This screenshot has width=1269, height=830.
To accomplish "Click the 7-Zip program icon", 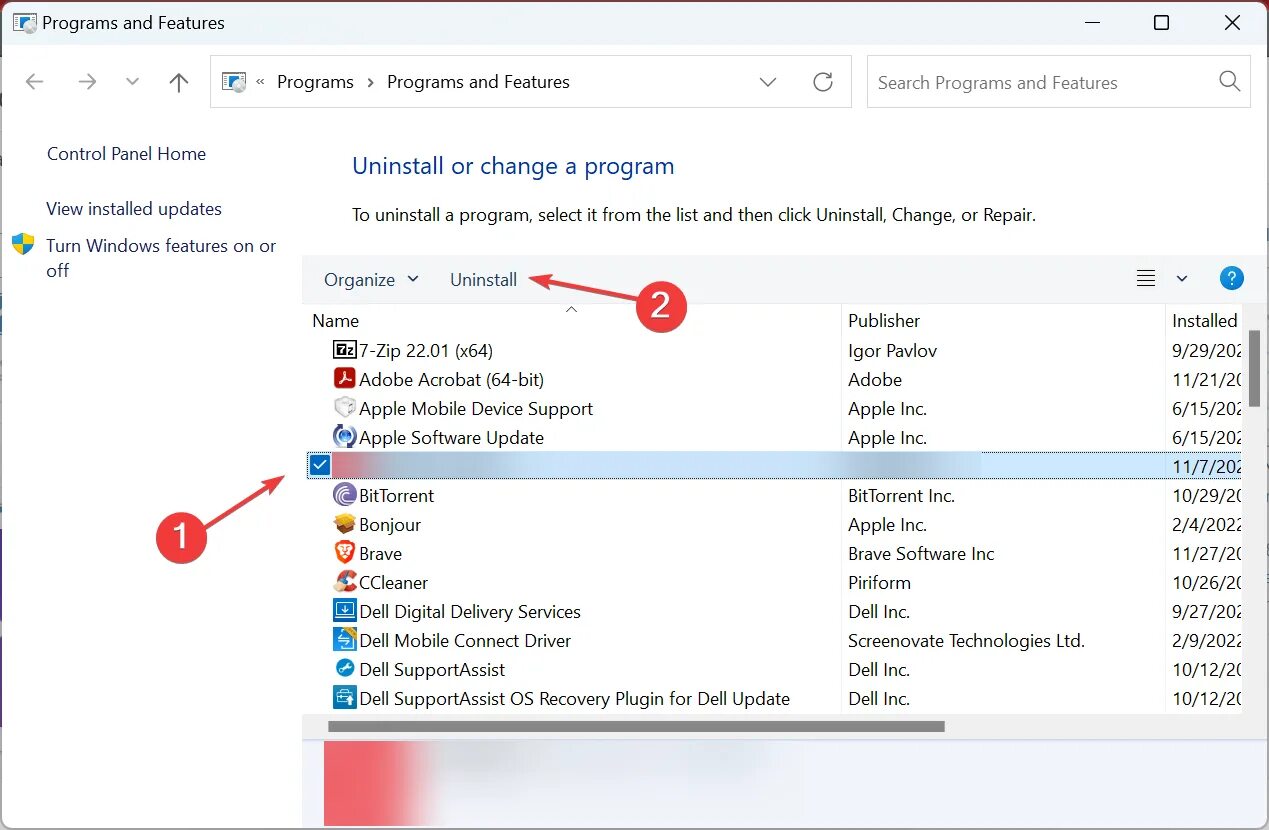I will [x=344, y=350].
